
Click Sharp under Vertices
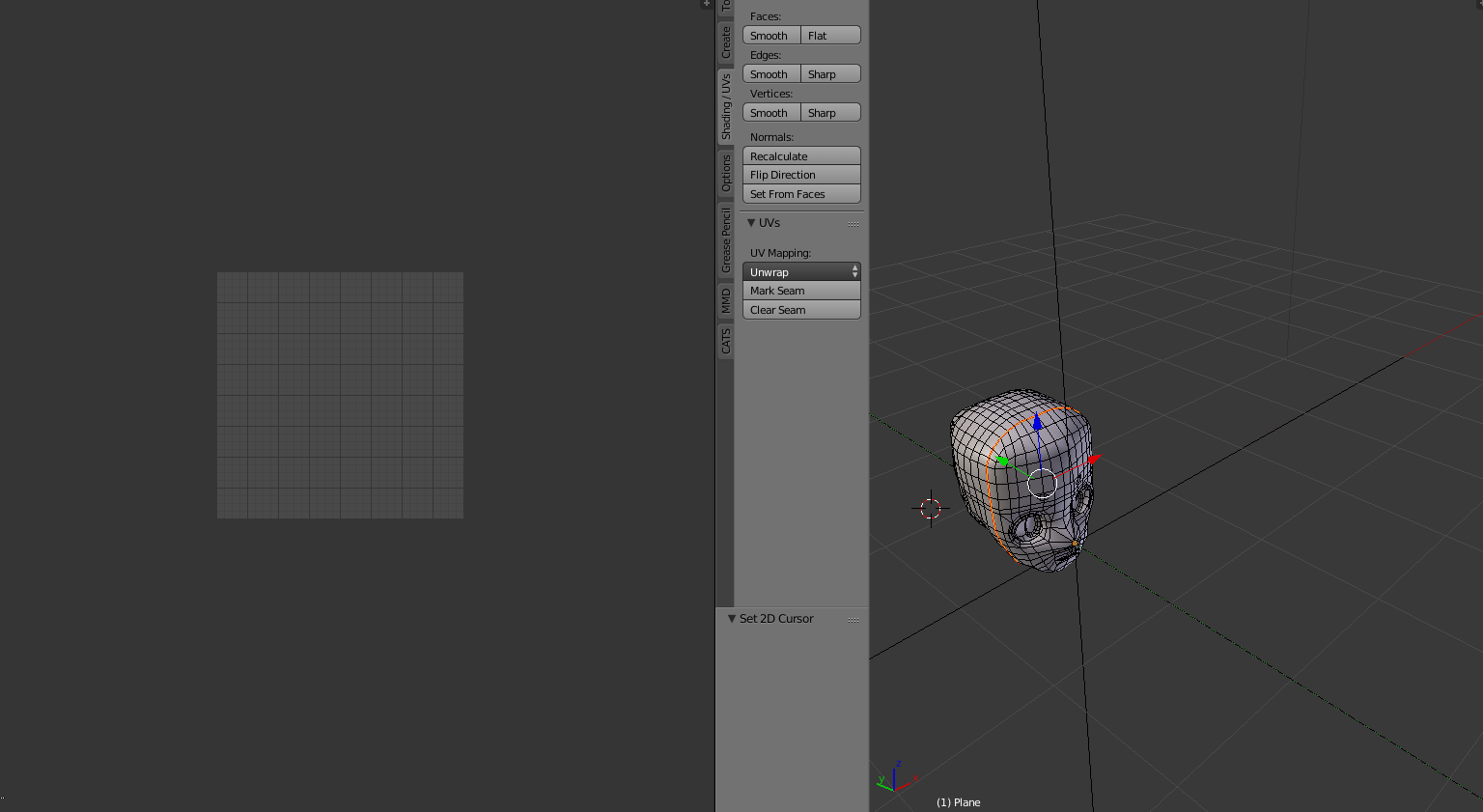[830, 113]
